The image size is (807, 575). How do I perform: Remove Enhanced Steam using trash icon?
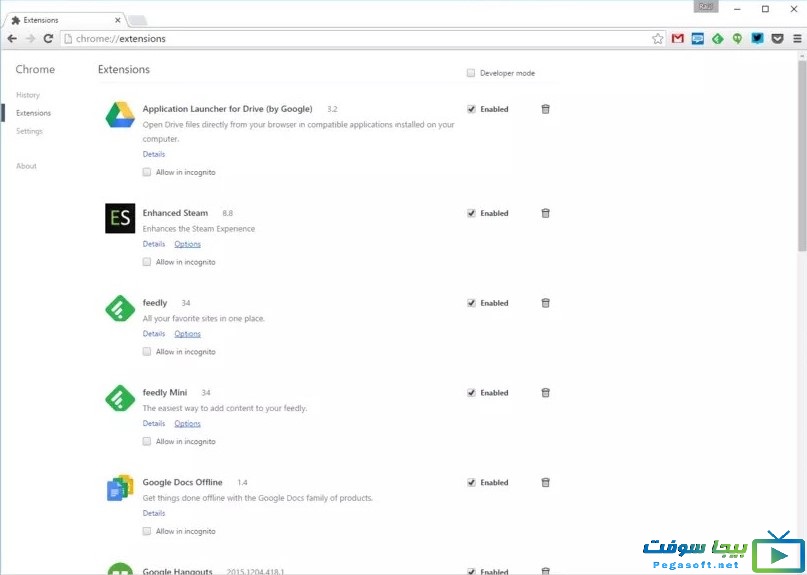coord(546,213)
